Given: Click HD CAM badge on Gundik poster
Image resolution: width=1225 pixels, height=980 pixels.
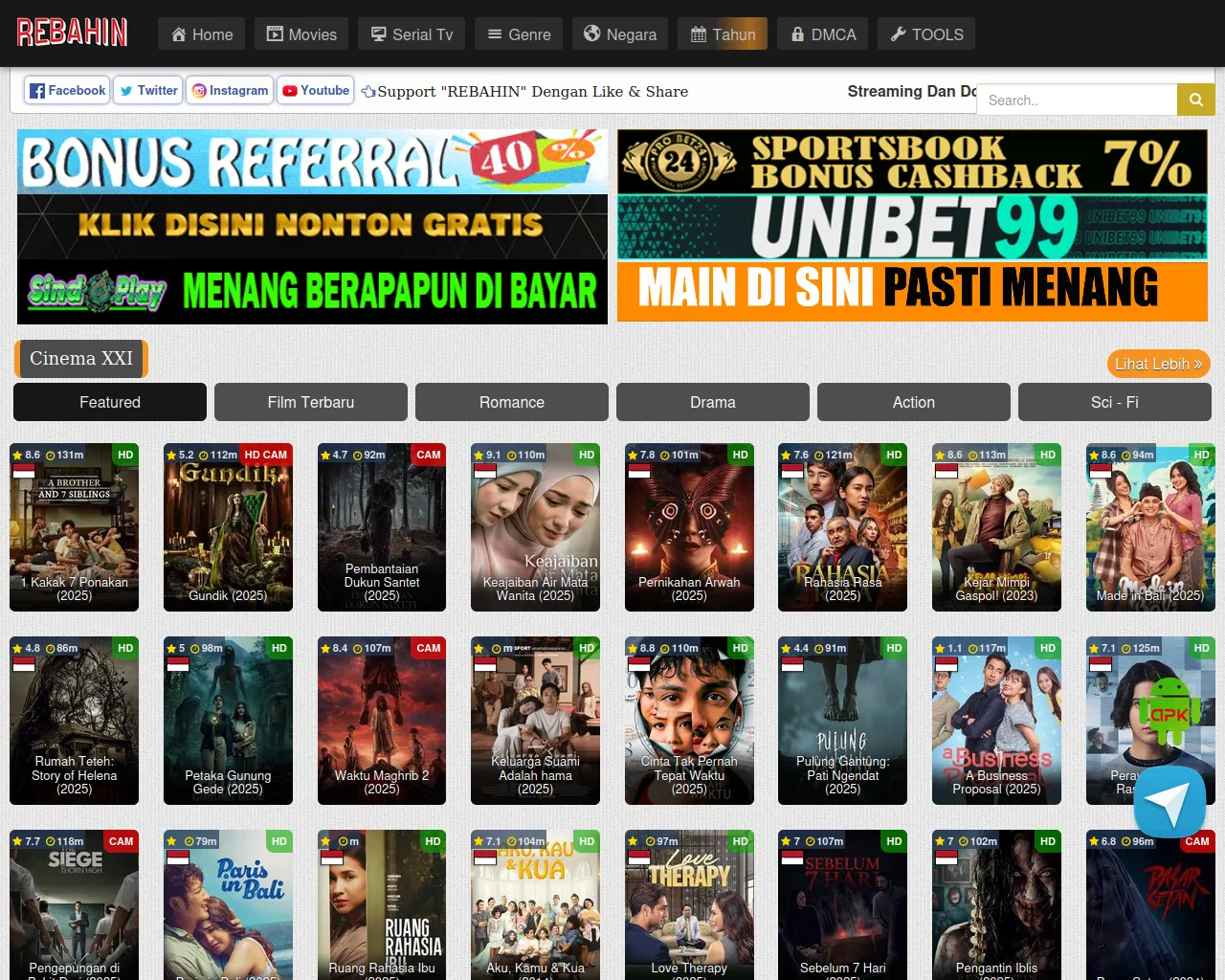Looking at the screenshot, I should 266,455.
